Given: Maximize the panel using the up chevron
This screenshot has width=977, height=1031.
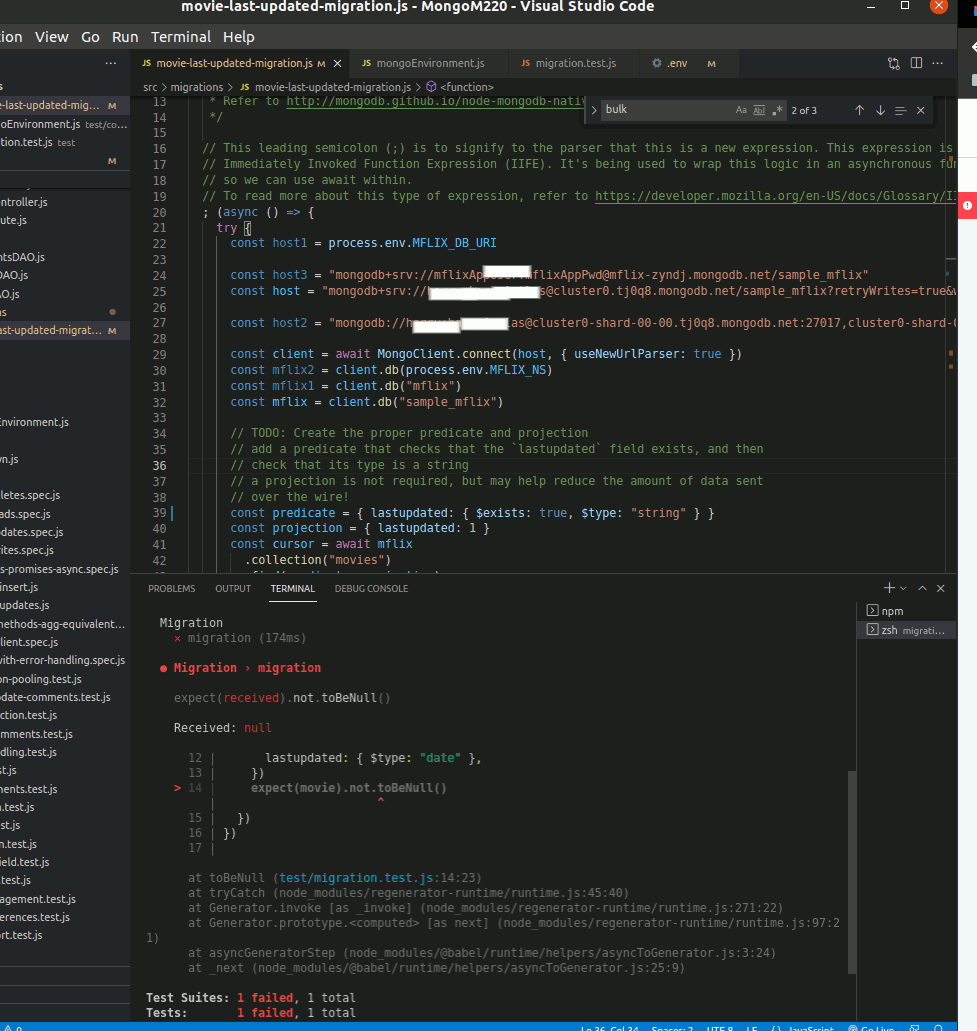Looking at the screenshot, I should tap(923, 588).
